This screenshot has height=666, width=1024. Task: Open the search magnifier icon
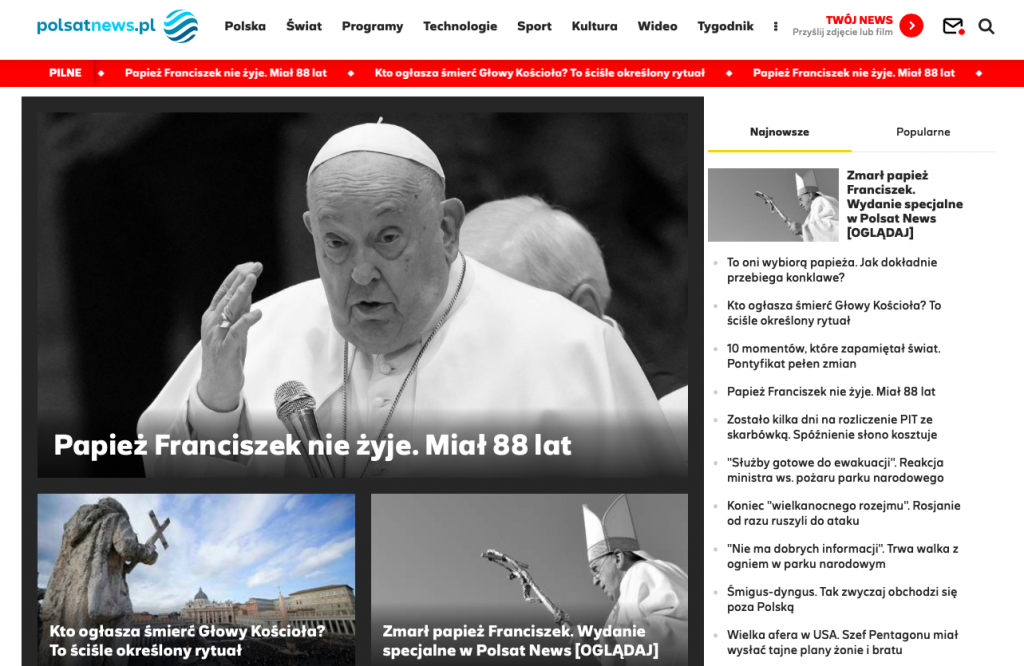[x=987, y=27]
